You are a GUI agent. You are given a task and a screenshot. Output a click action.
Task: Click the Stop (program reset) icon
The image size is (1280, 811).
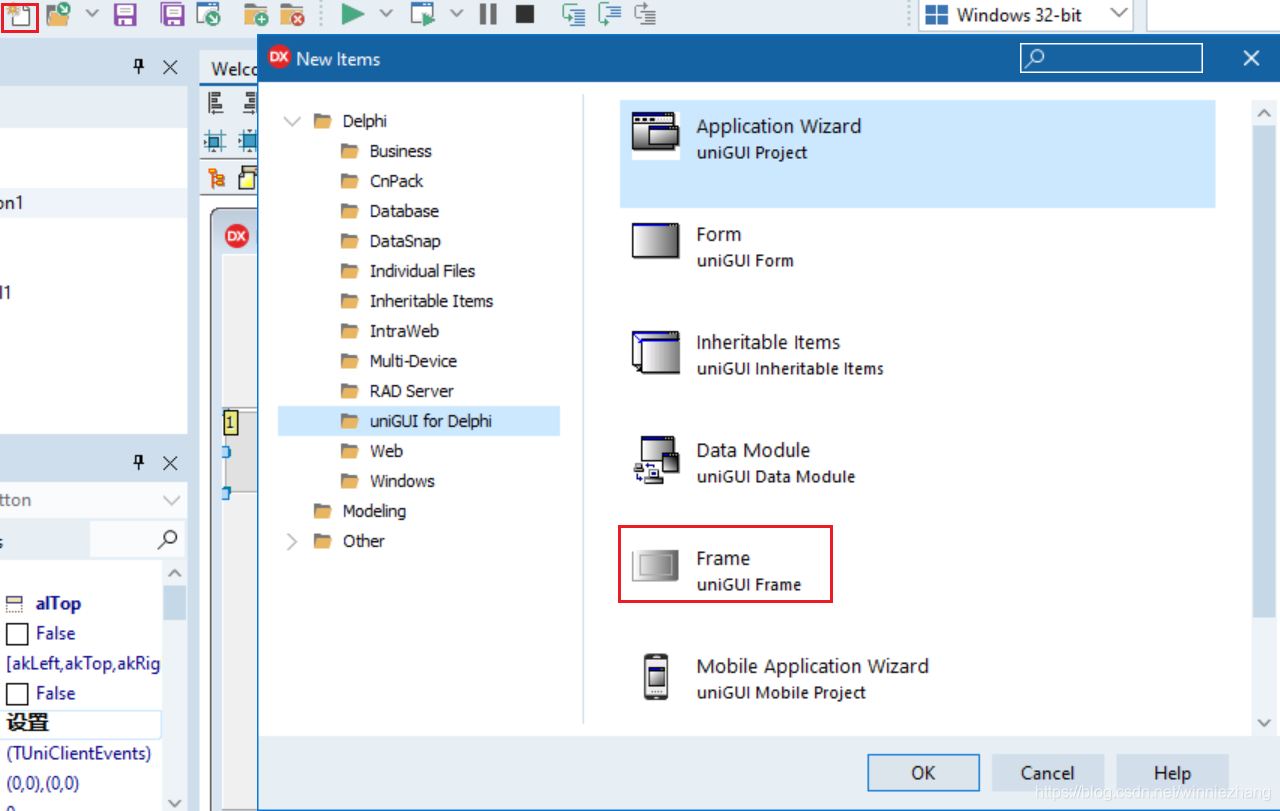click(524, 14)
